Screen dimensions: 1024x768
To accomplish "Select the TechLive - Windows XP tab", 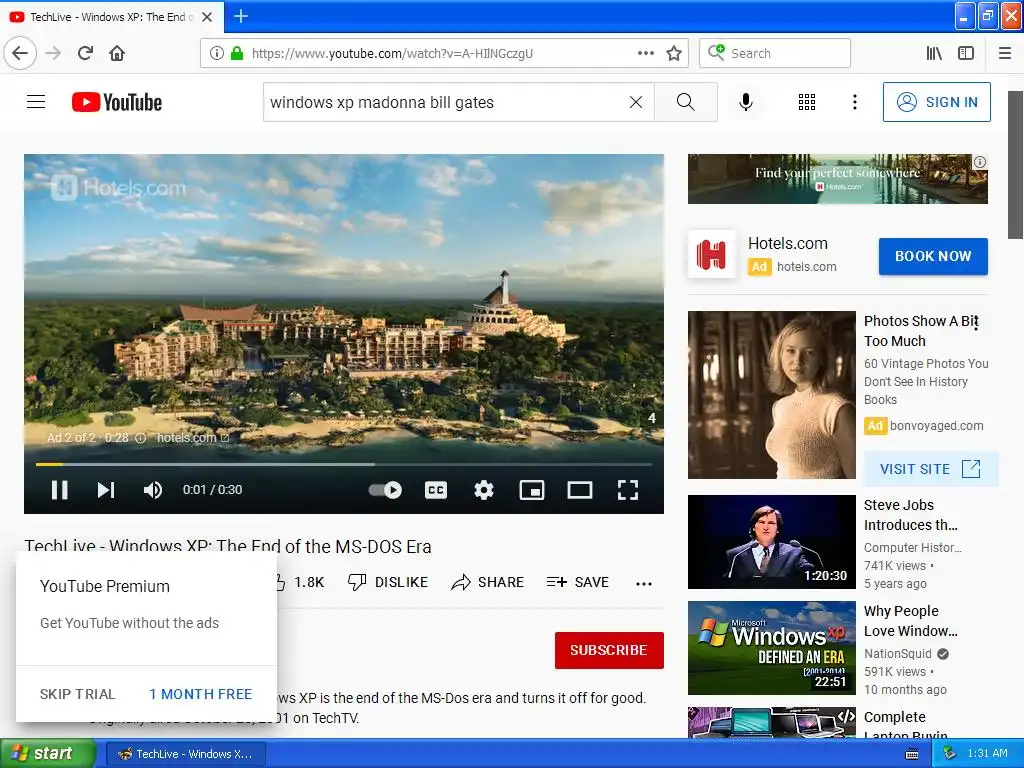I will click(x=112, y=17).
